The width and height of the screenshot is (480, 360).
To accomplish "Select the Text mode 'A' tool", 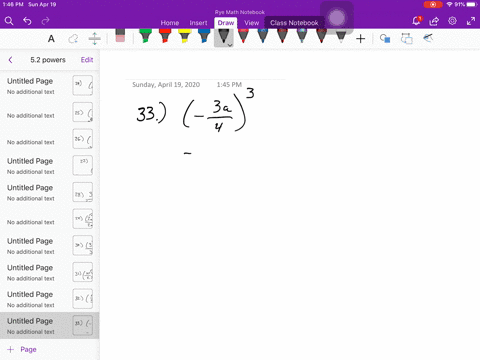I will tap(51, 39).
